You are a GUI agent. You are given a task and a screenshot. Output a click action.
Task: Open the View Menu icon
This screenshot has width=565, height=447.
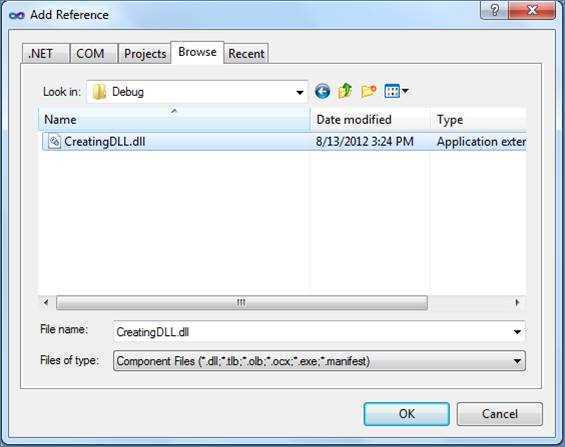pos(392,91)
